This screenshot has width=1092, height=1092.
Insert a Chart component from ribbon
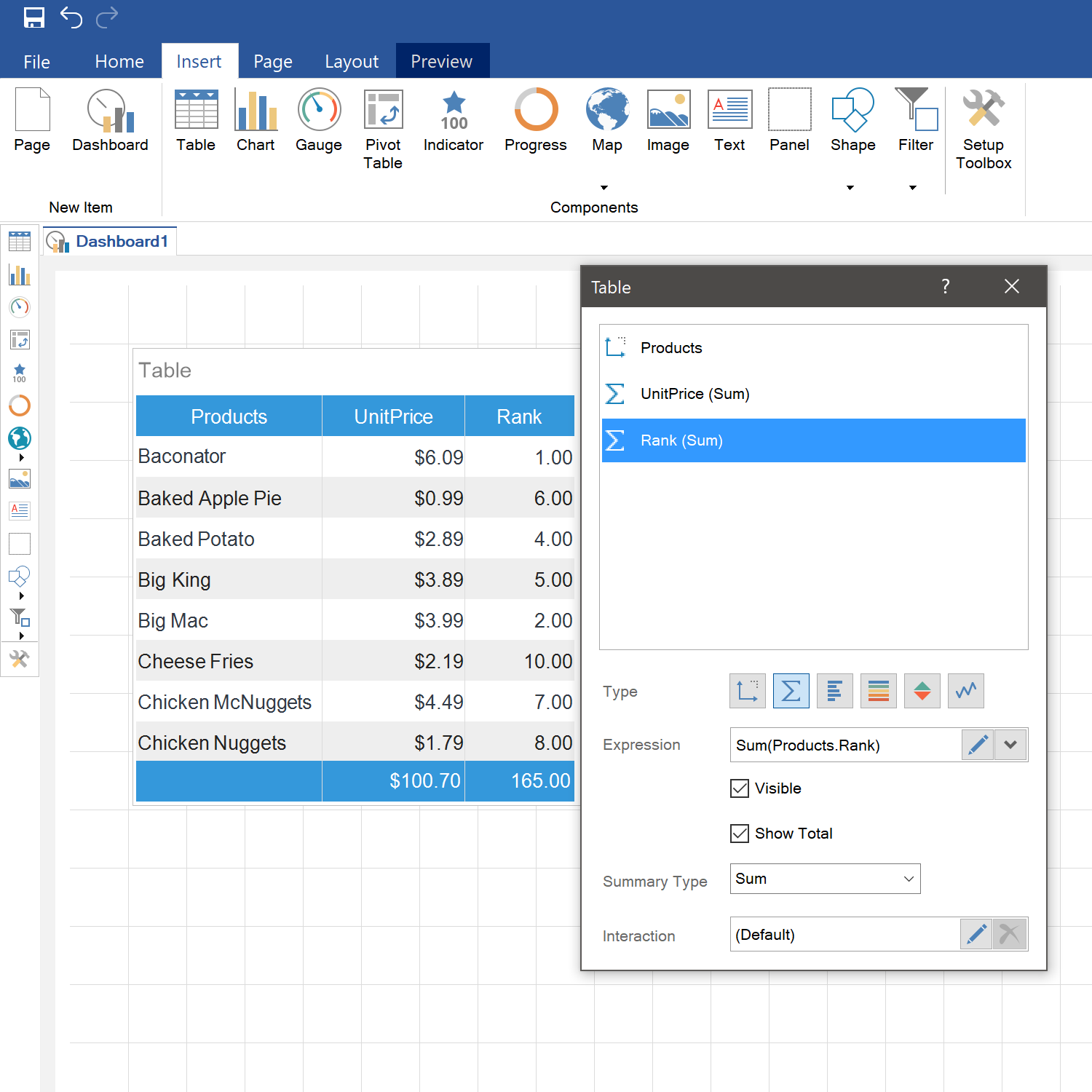[x=256, y=120]
